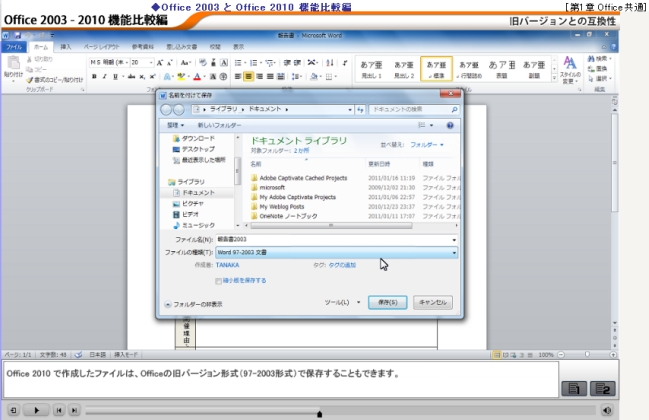649x420 pixels.
Task: Click the Save icon in quick access toolbar
Action: click(17, 36)
